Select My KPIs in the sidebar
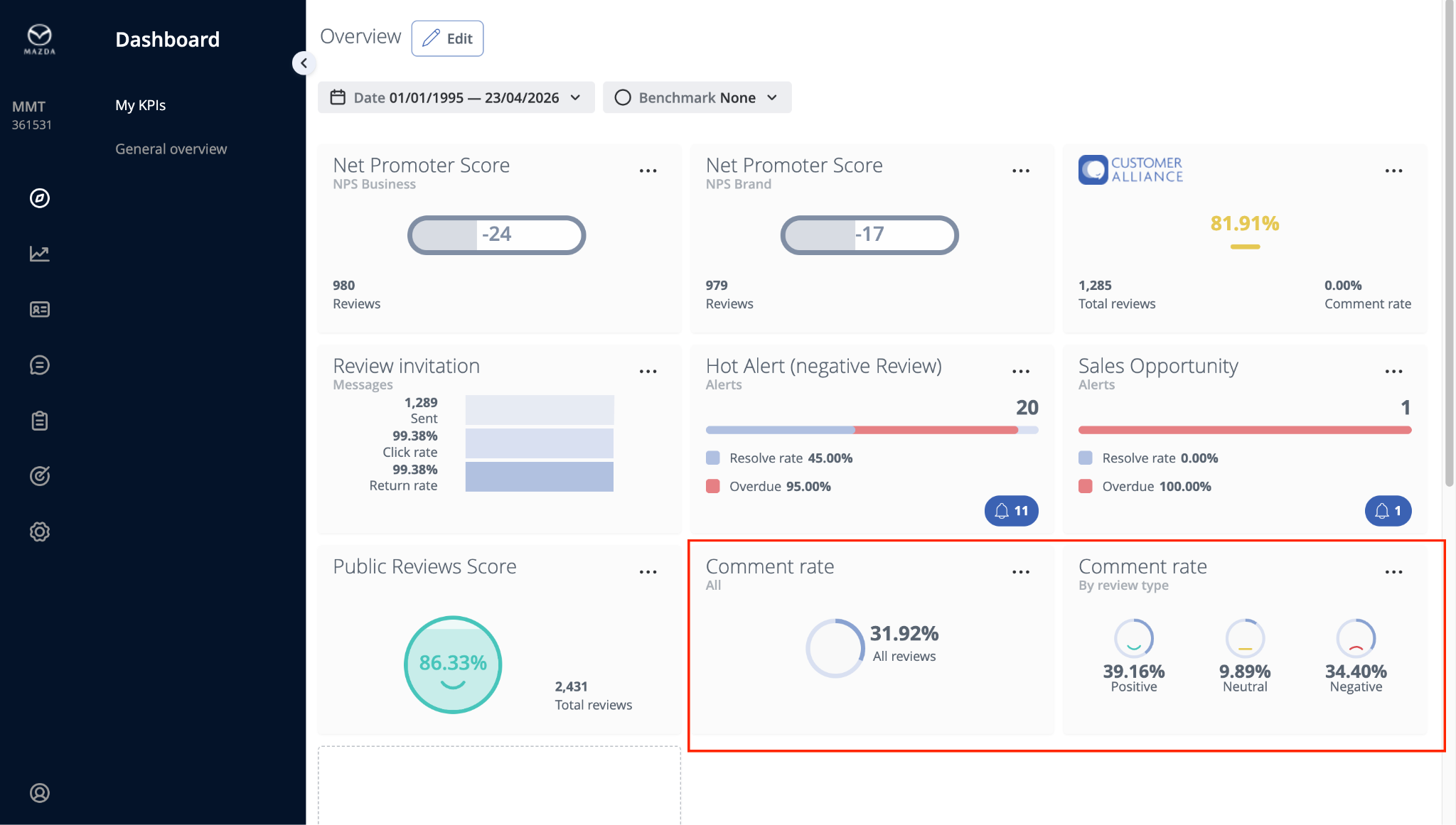The height and width of the screenshot is (825, 1456). click(x=140, y=105)
